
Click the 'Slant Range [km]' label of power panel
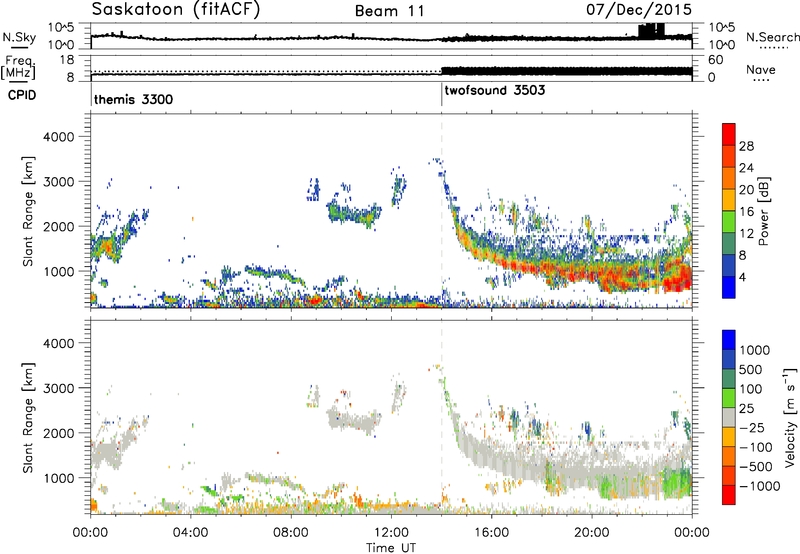(x=28, y=211)
